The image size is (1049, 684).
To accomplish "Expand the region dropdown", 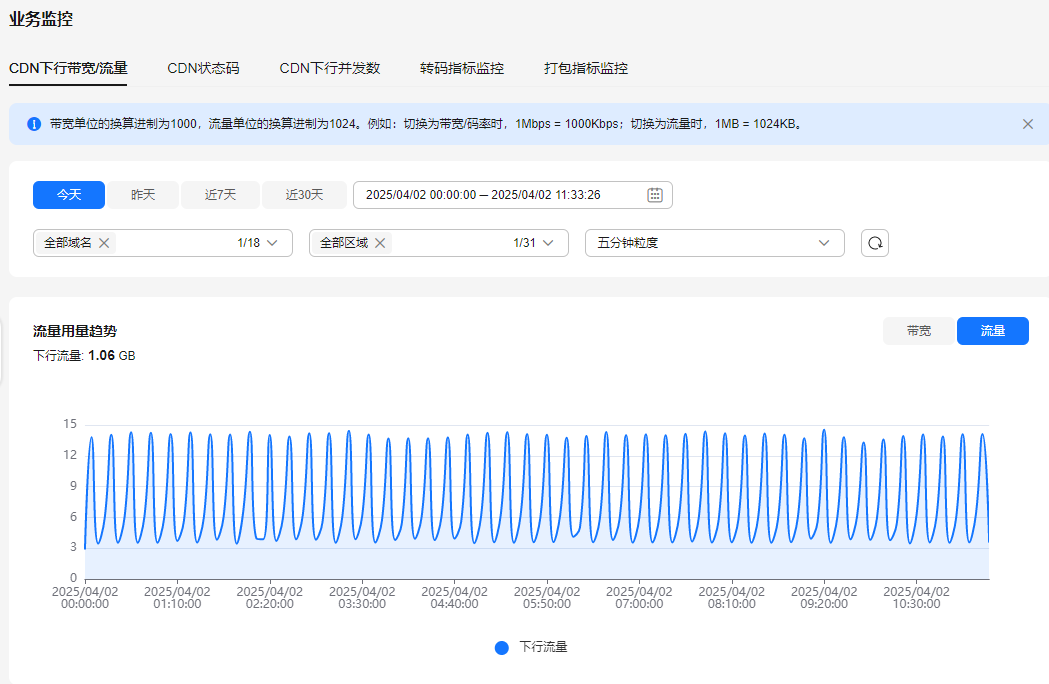I will tap(549, 243).
